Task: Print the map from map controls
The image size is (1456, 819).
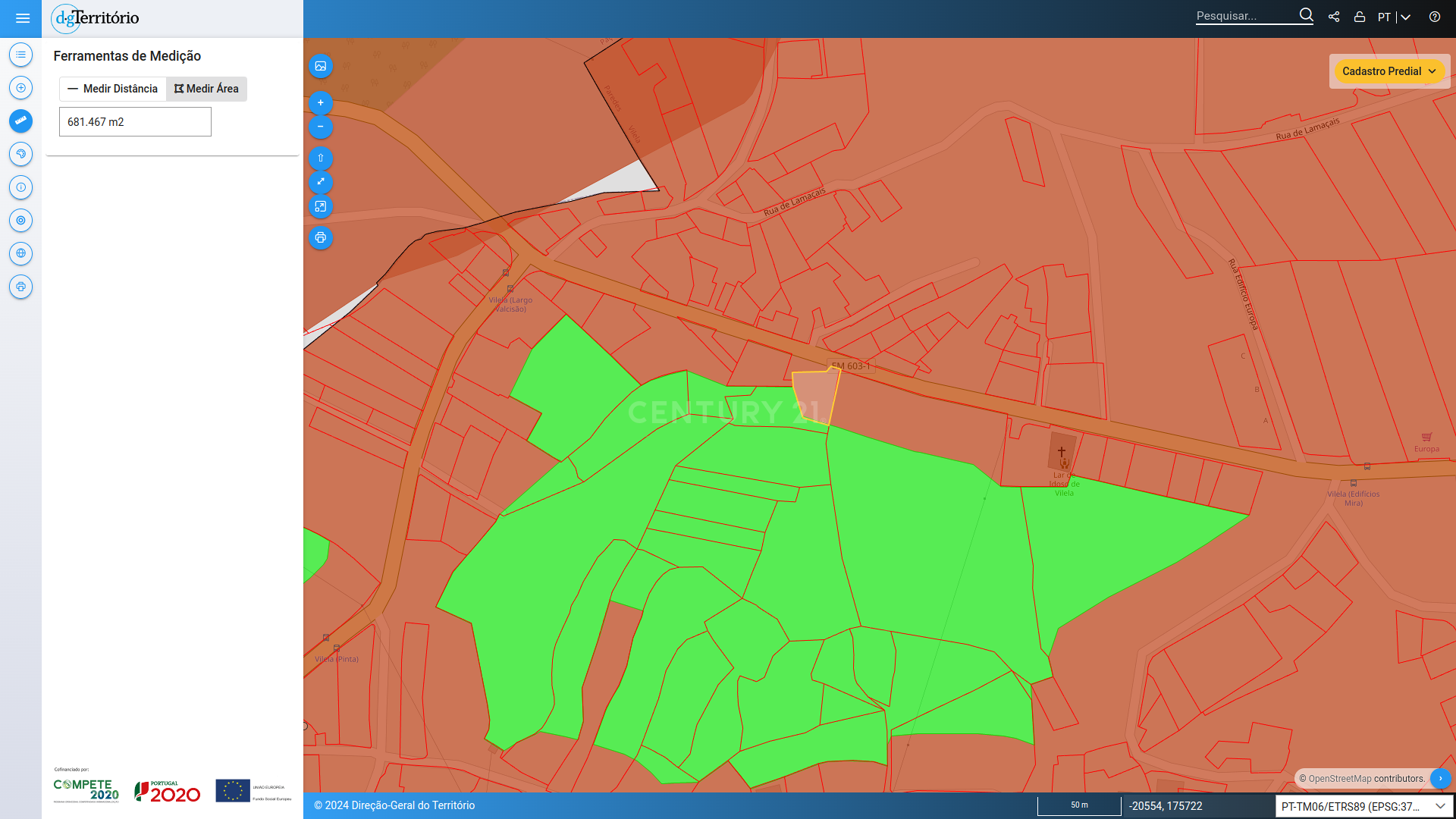Action: click(321, 238)
